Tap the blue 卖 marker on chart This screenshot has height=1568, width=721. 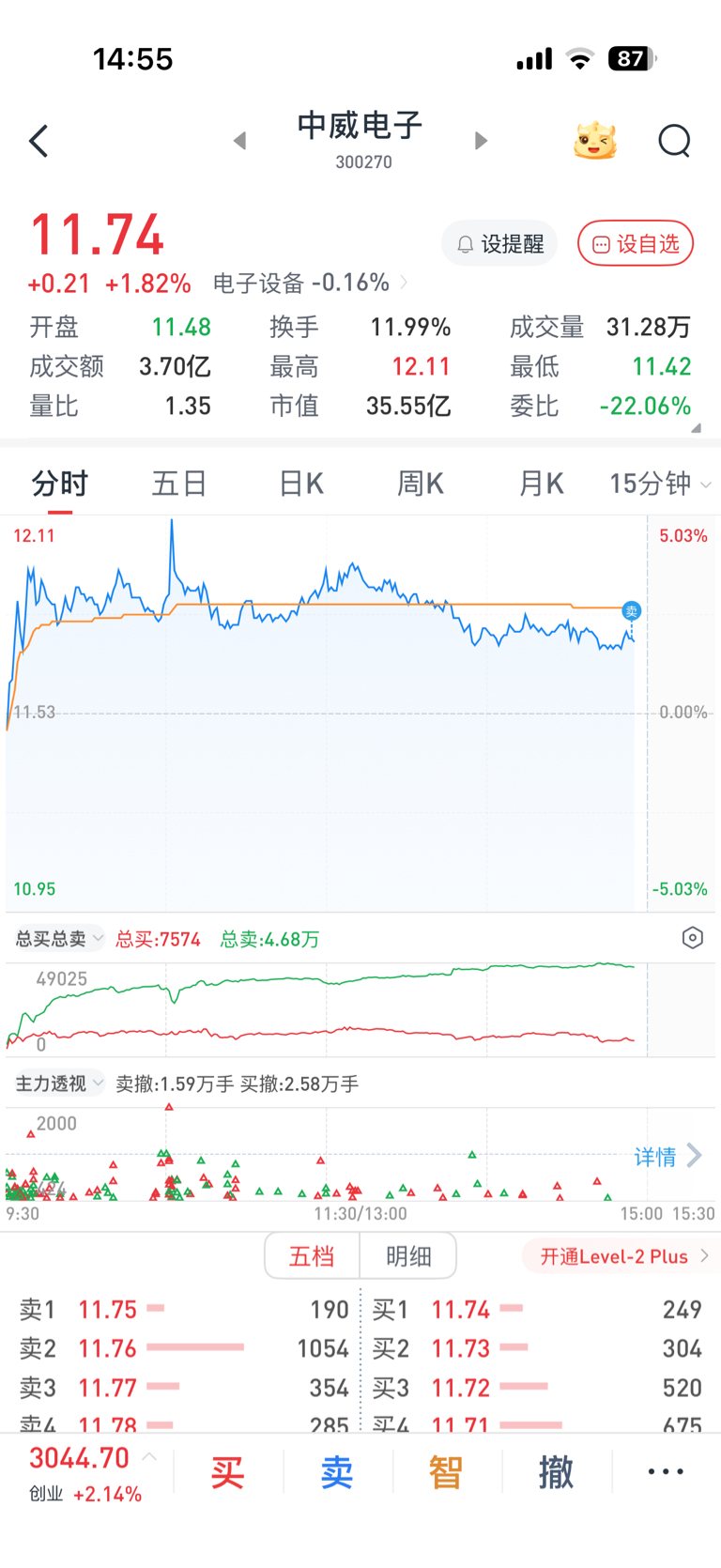[632, 611]
